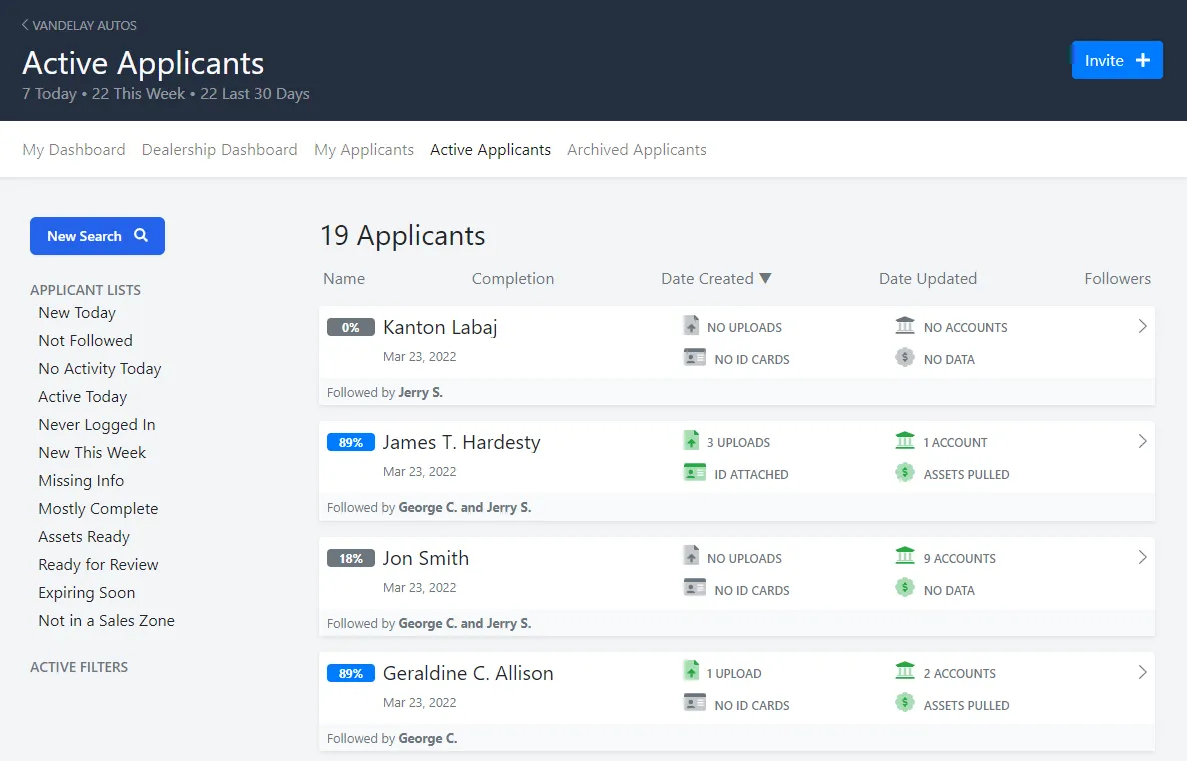Screen dimensions: 1187x761
Task: Click the bank accounts icon in Jon Smith's row
Action: tap(905, 557)
